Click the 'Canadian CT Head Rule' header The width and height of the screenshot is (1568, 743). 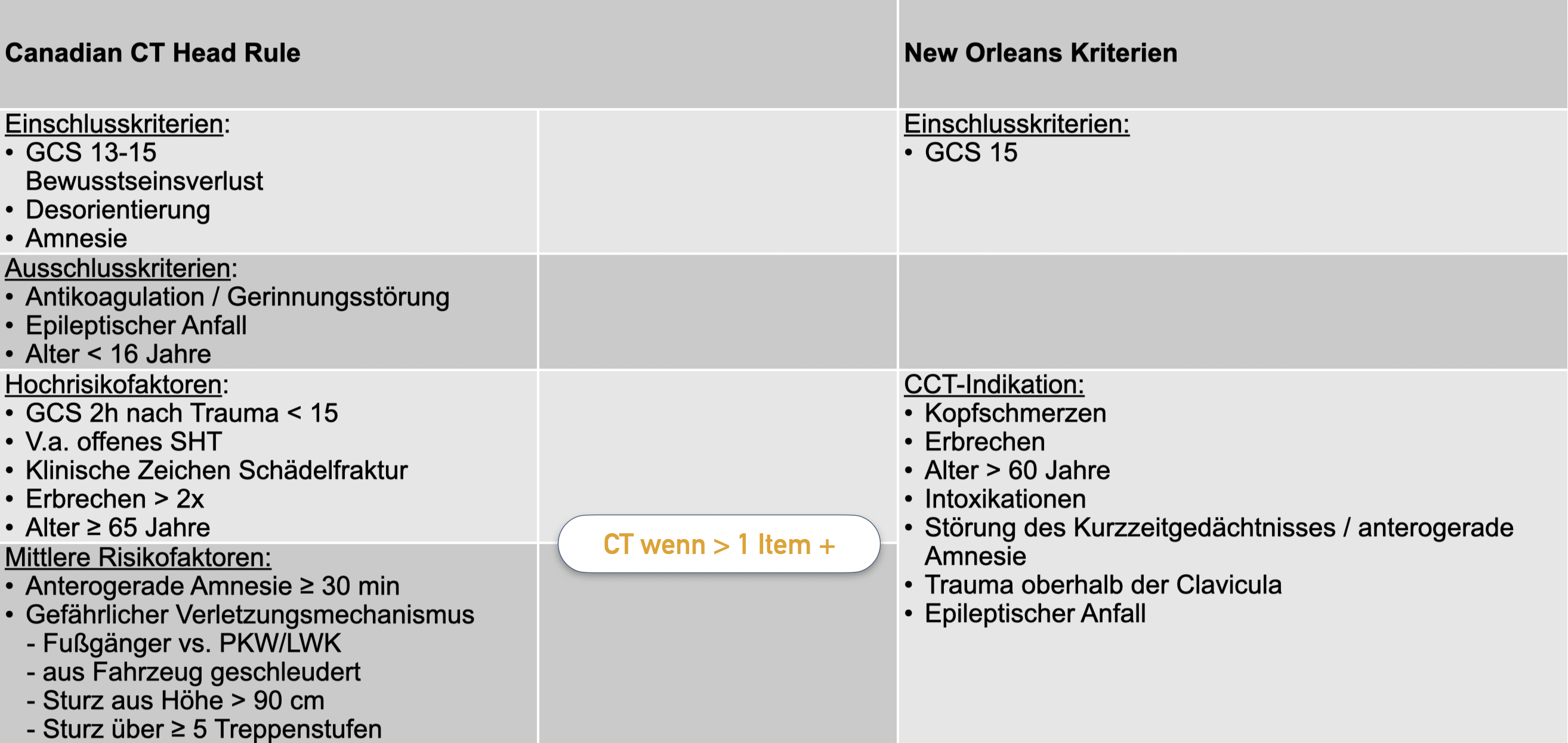[x=152, y=53]
